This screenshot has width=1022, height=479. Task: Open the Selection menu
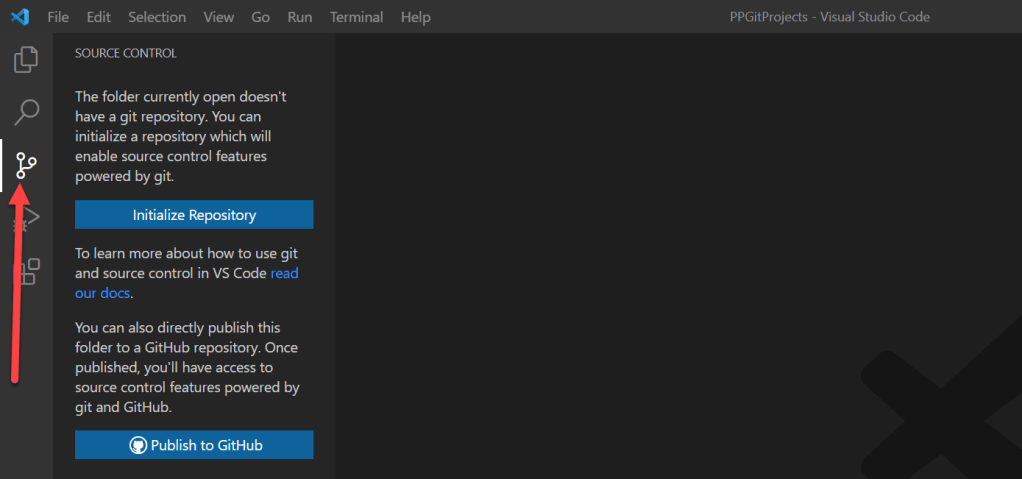(x=157, y=17)
